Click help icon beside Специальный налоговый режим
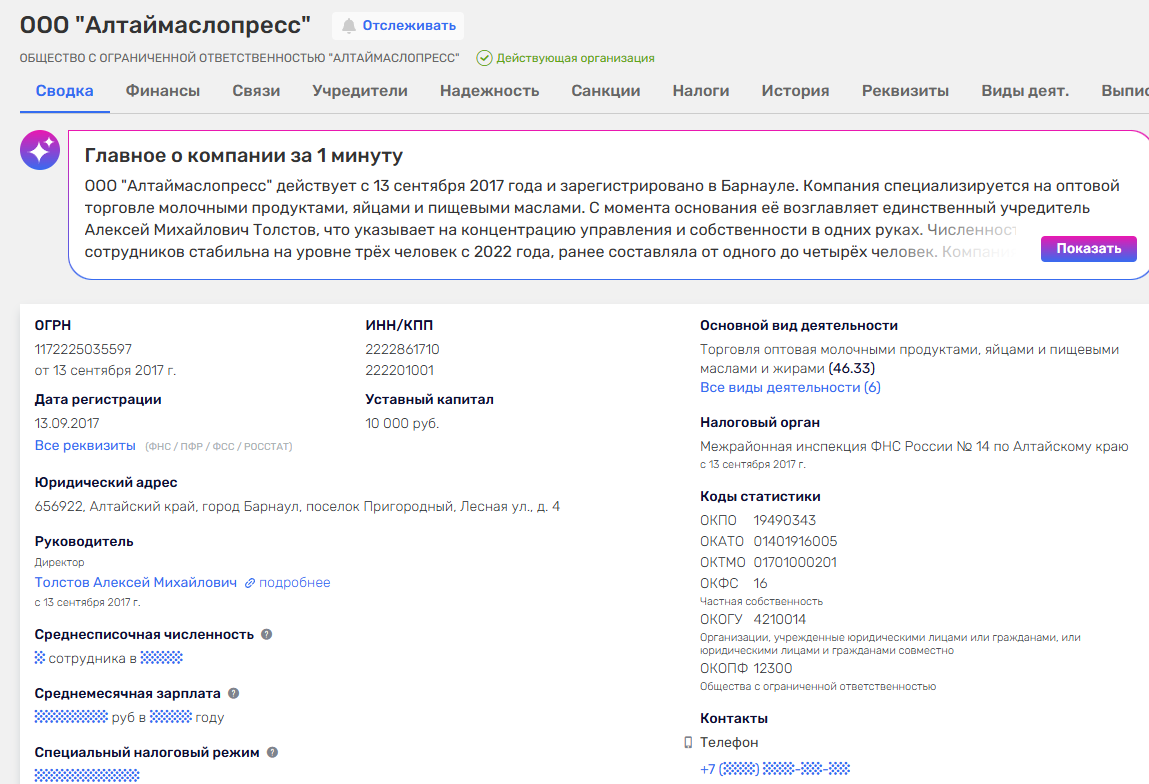Screen dimensions: 1149x784 pyautogui.click(x=272, y=752)
